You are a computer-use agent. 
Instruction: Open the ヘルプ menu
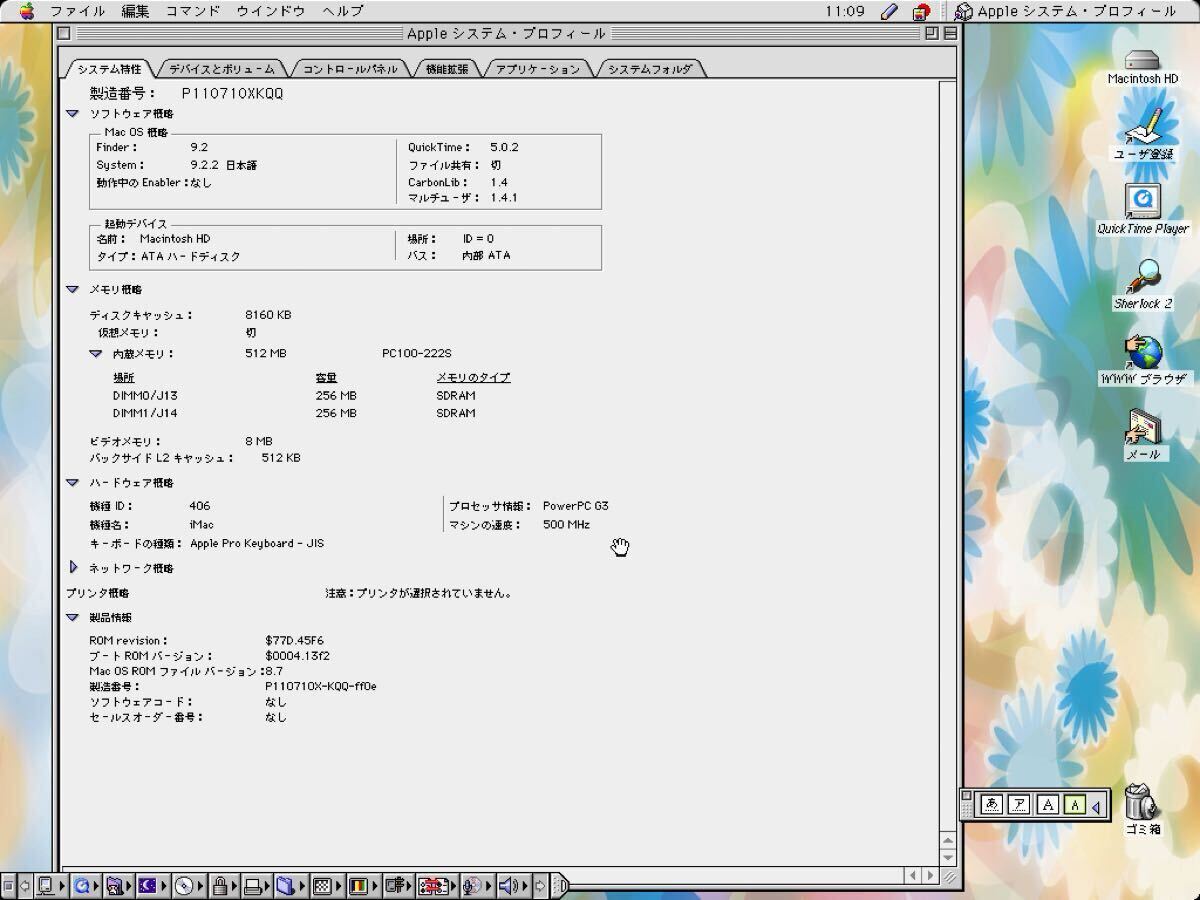tap(343, 11)
